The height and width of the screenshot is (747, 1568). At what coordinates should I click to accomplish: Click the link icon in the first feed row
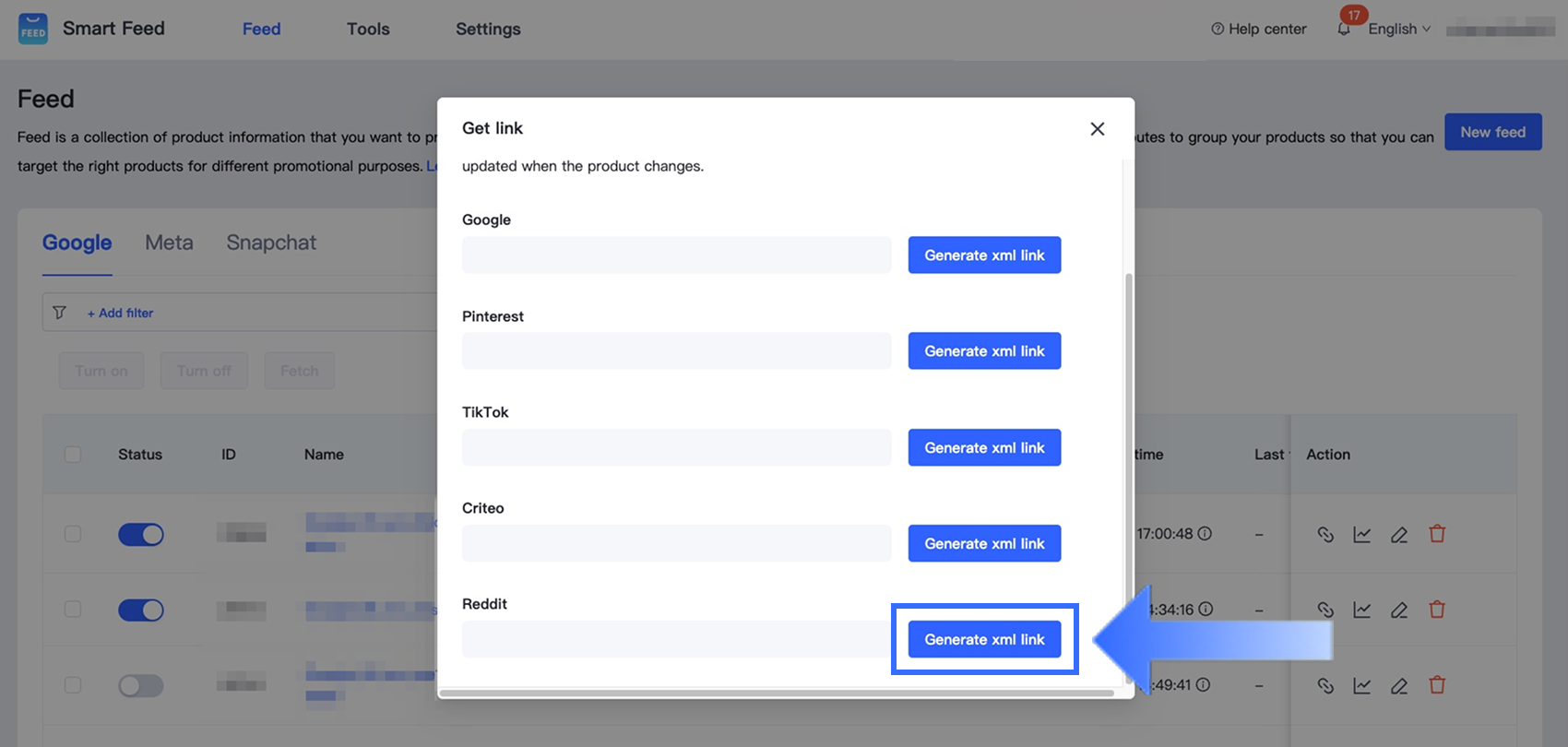pyautogui.click(x=1325, y=534)
